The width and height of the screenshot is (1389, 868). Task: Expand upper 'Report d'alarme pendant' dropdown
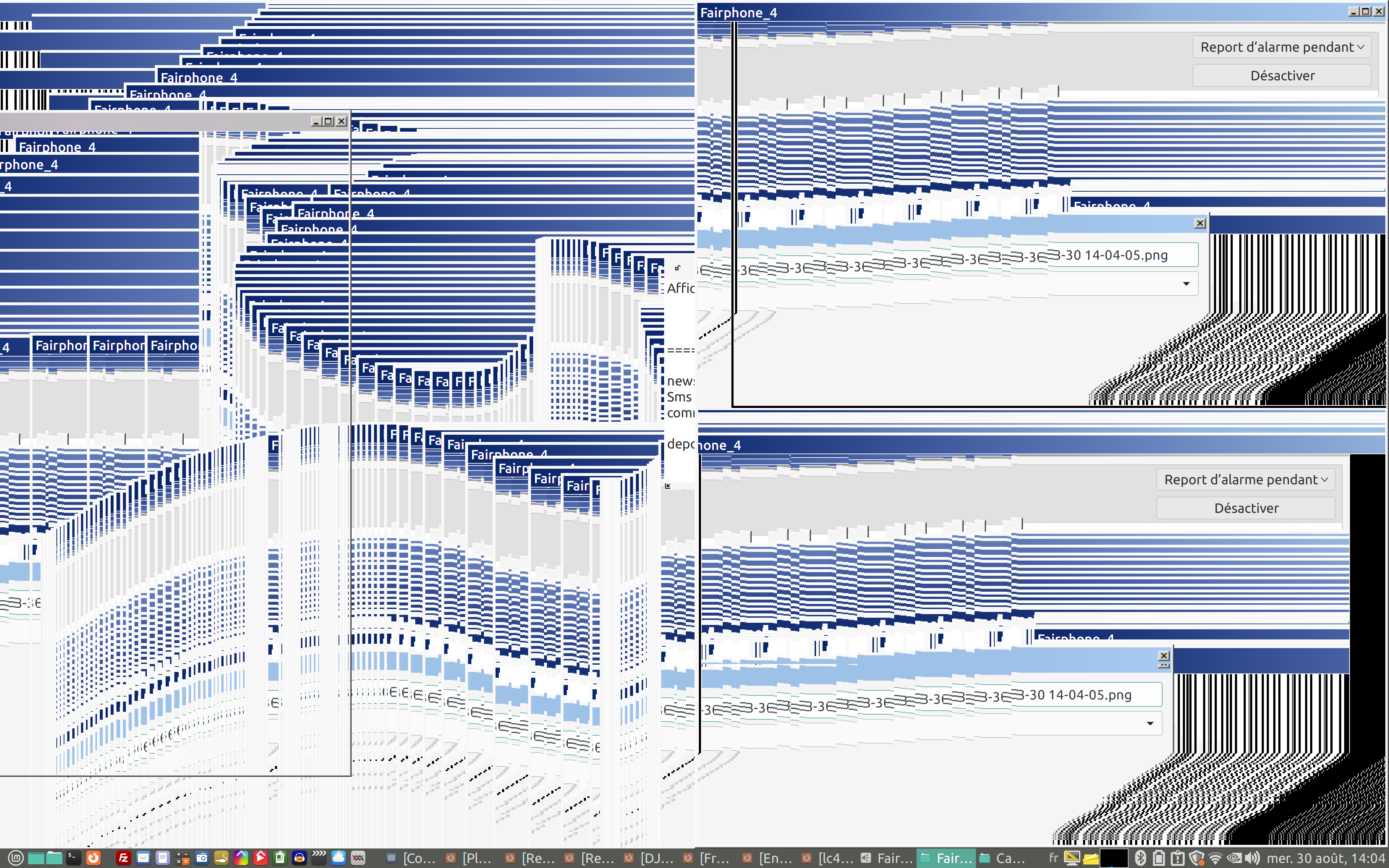[1282, 47]
